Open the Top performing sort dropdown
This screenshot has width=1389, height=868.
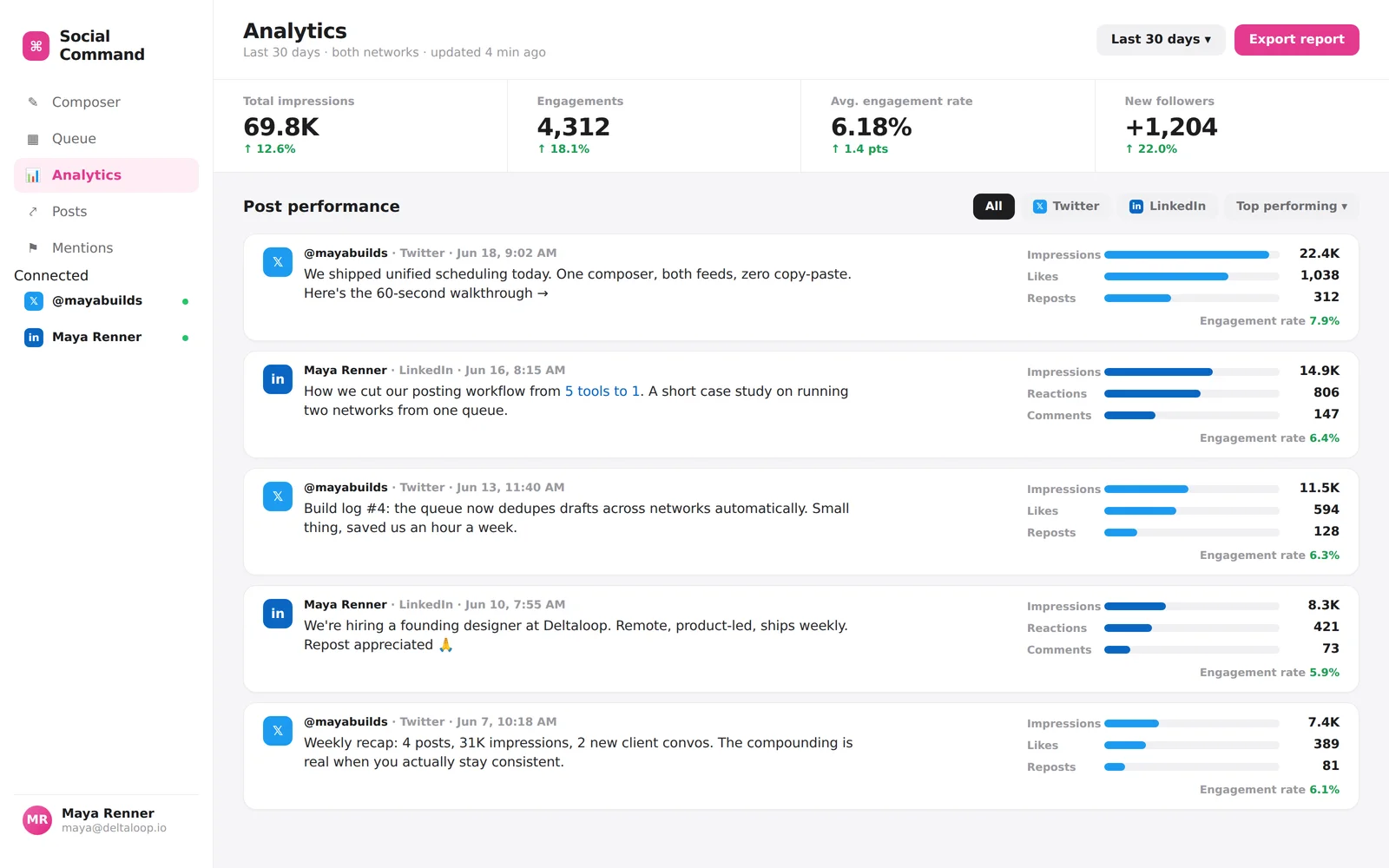pyautogui.click(x=1292, y=207)
